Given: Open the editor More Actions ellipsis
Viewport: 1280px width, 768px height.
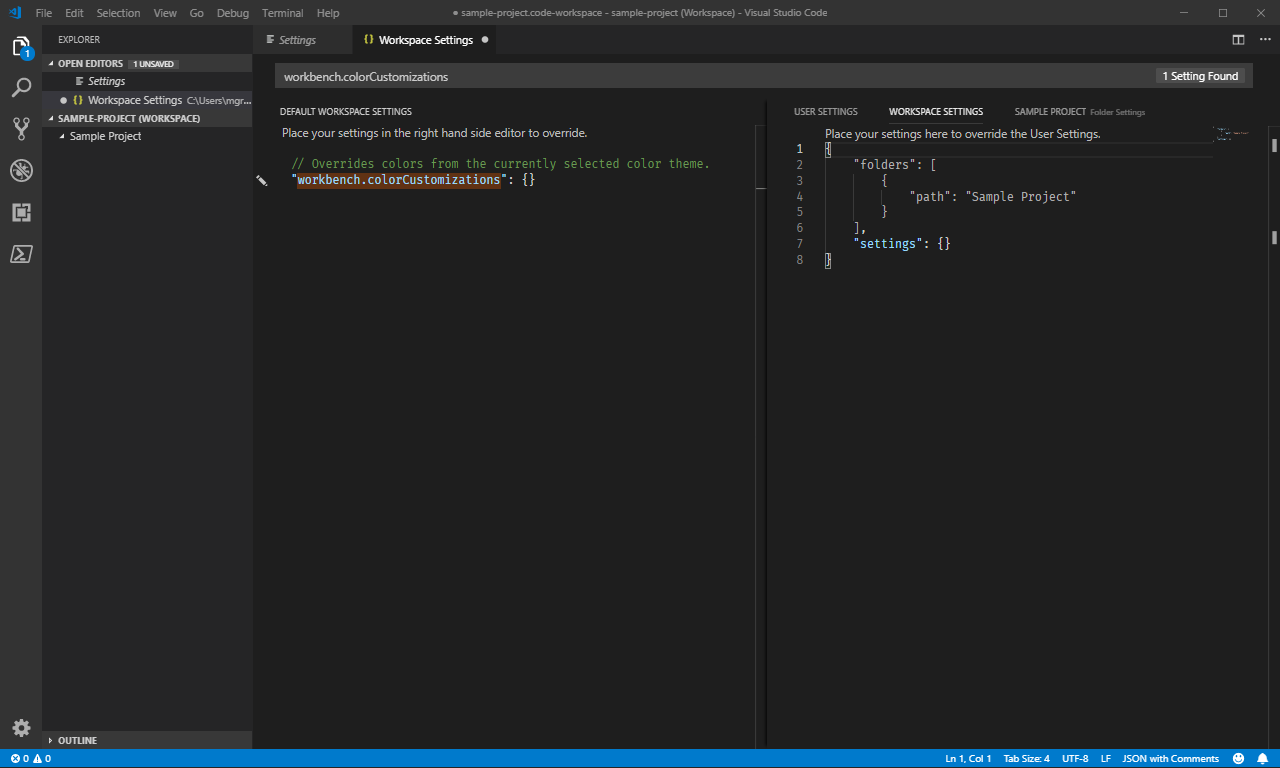Looking at the screenshot, I should pos(1265,40).
